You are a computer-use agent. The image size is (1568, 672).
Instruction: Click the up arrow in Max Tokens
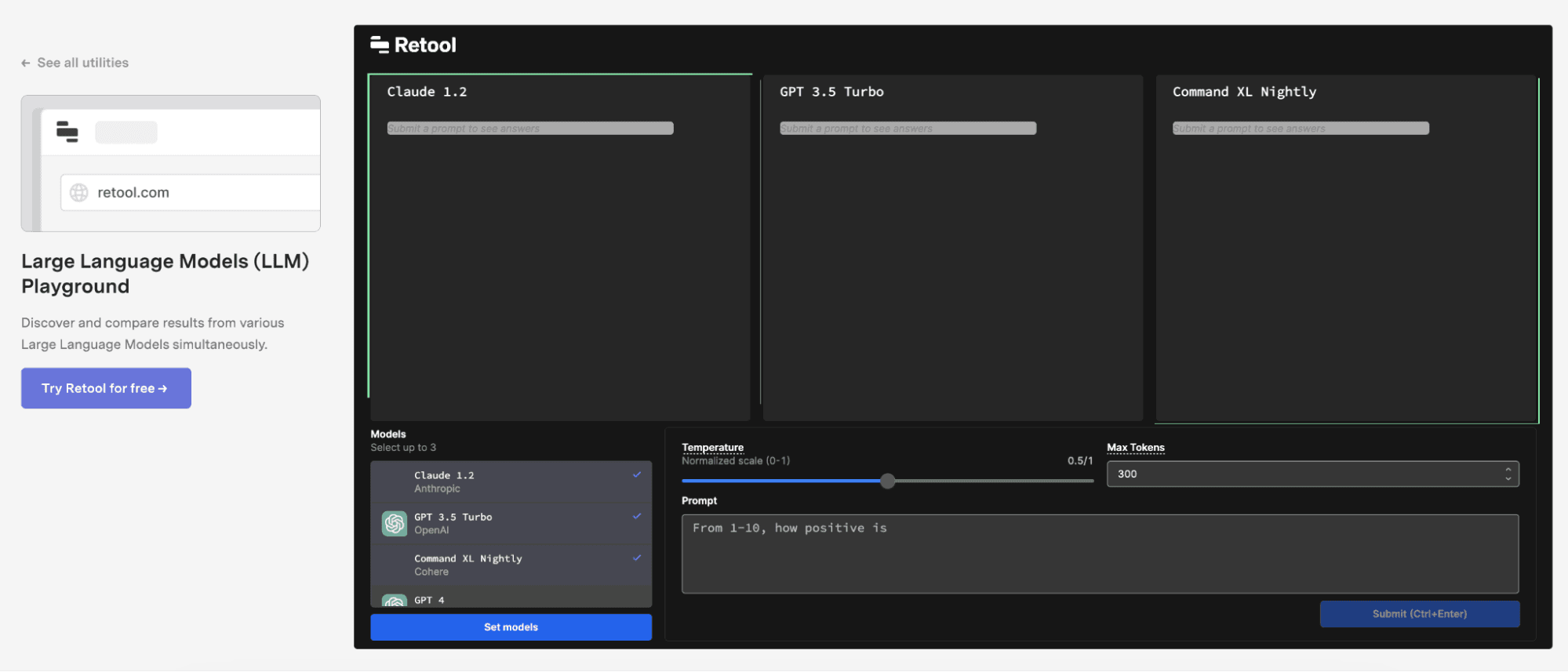click(1508, 470)
